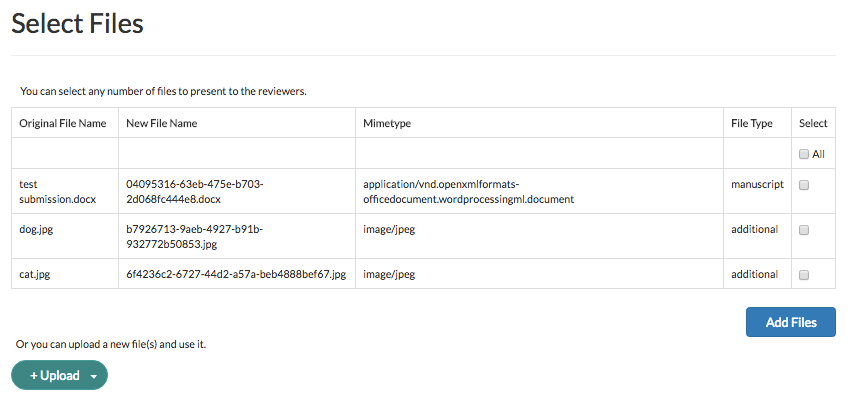Viewport: 851px width, 405px height.
Task: Click the wordprocessingml.document mimetype cell
Action: (x=468, y=192)
